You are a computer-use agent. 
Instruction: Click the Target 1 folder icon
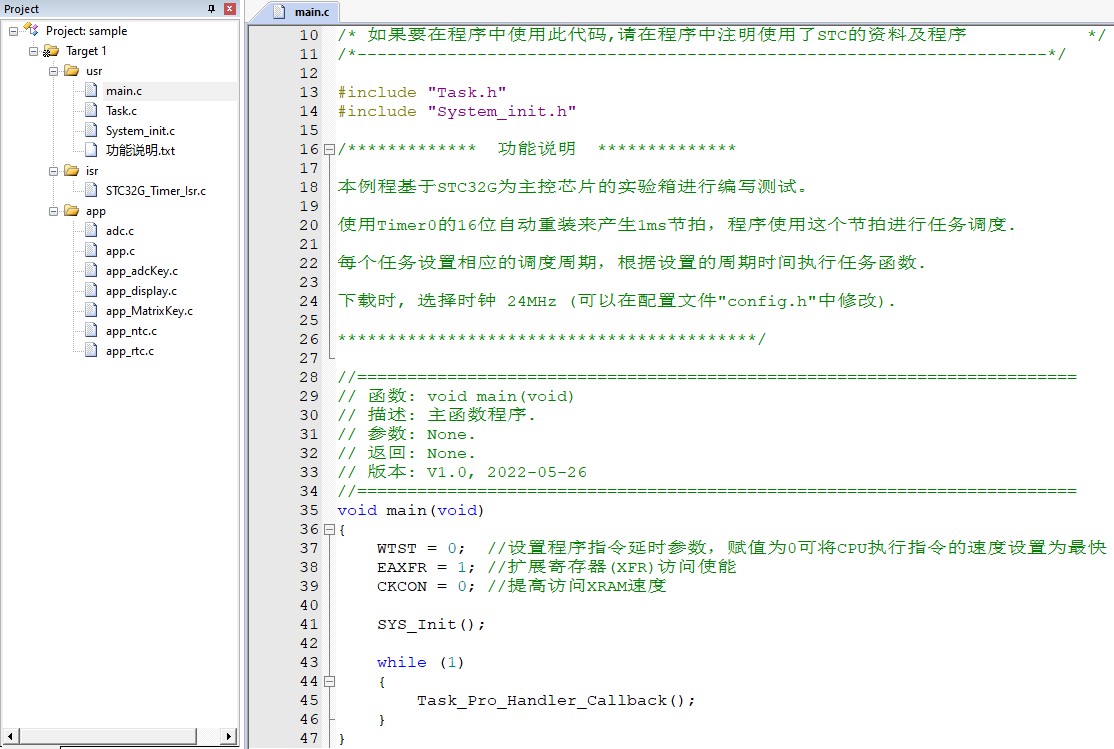pyautogui.click(x=50, y=50)
